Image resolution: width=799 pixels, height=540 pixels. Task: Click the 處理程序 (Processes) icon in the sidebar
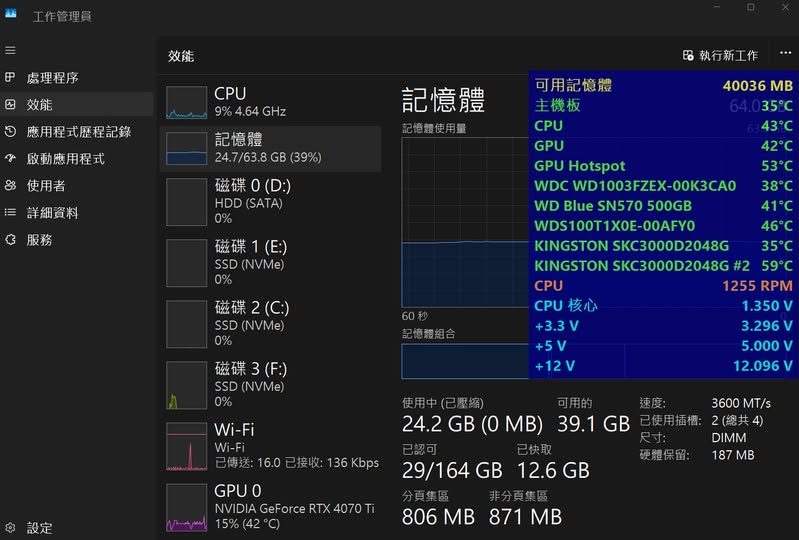[10, 77]
